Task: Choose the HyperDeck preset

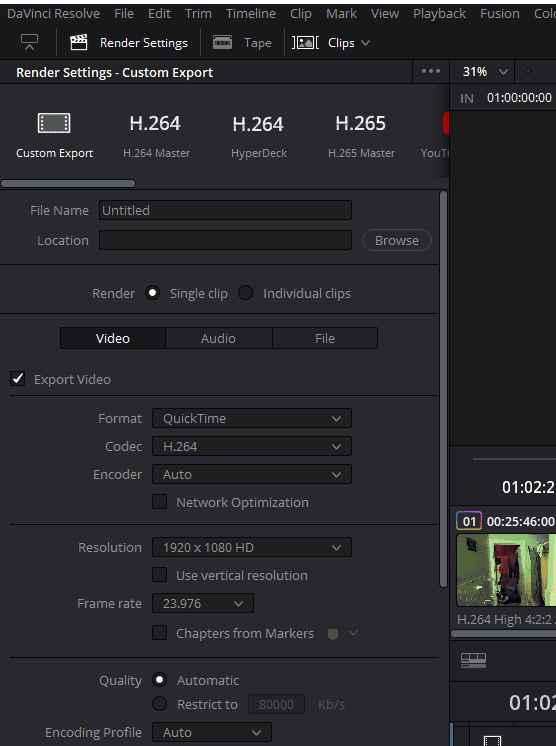Action: 259,135
